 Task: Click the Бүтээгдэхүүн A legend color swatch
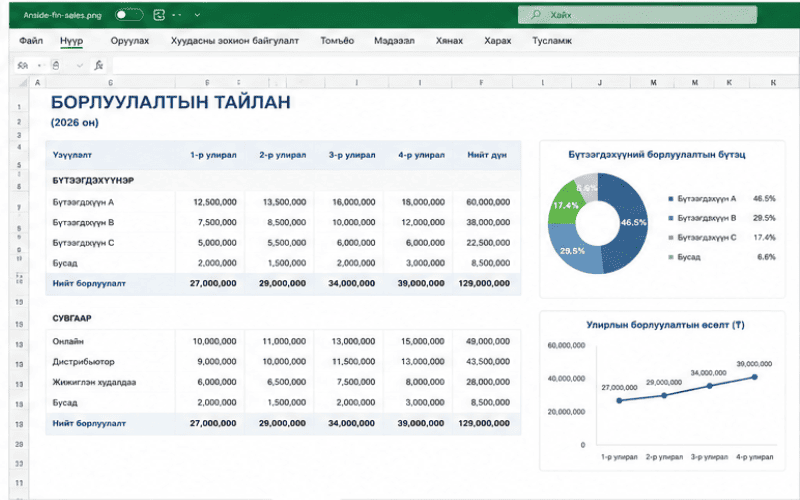pos(671,199)
